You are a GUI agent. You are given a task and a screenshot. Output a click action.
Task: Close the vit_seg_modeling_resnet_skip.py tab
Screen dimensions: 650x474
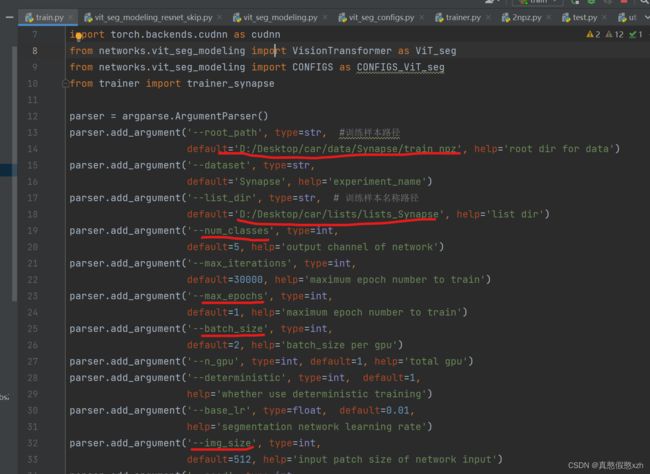tap(219, 17)
